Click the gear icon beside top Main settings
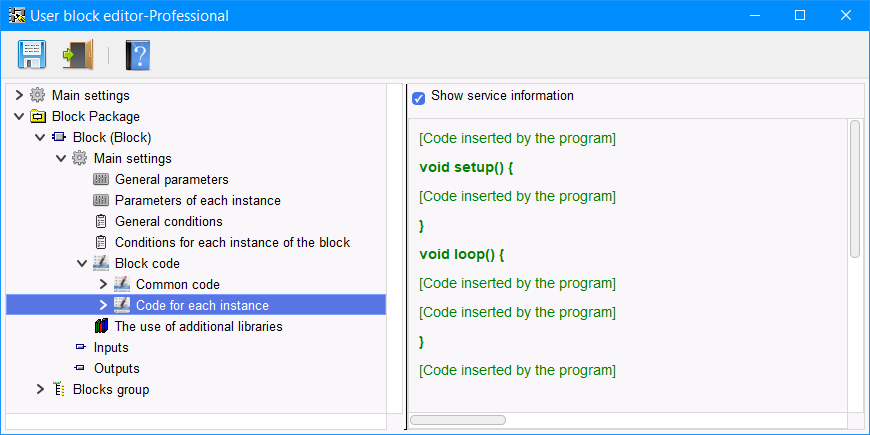The image size is (870, 435). click(38, 96)
